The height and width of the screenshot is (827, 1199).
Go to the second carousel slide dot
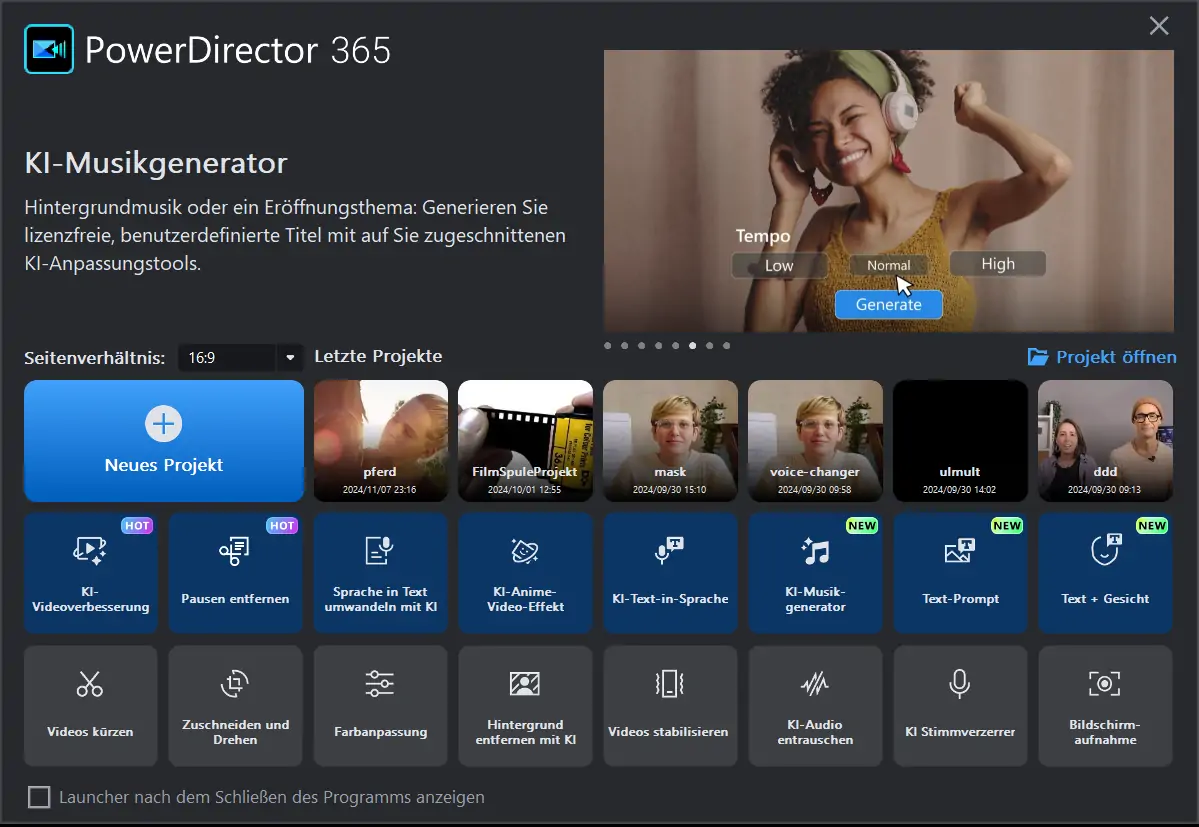(625, 345)
